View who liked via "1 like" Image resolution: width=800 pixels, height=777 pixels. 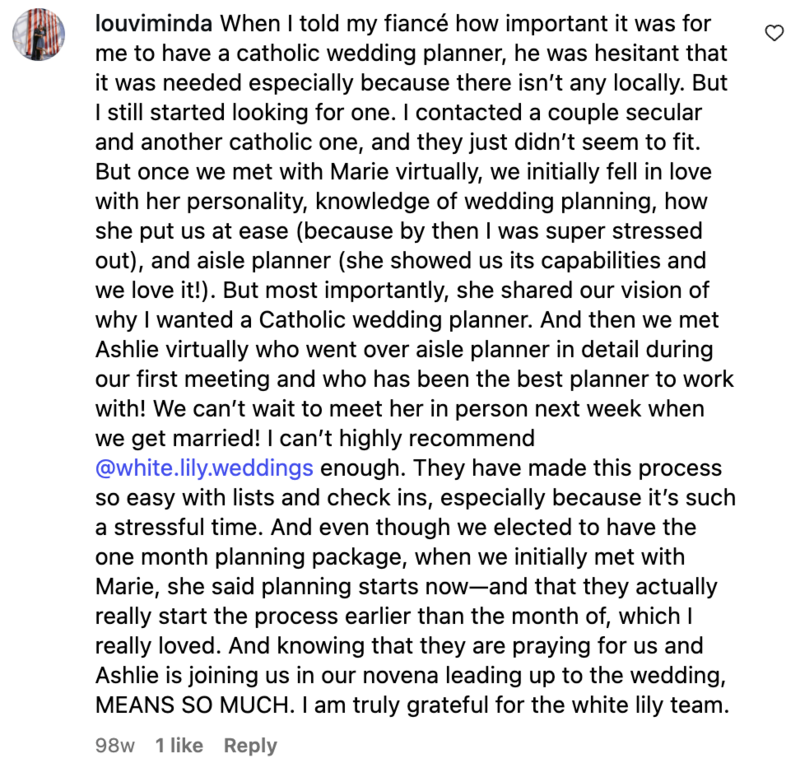(179, 745)
